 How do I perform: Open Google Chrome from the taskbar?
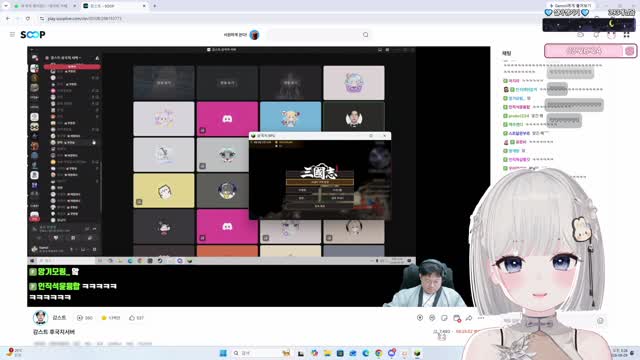click(378, 353)
